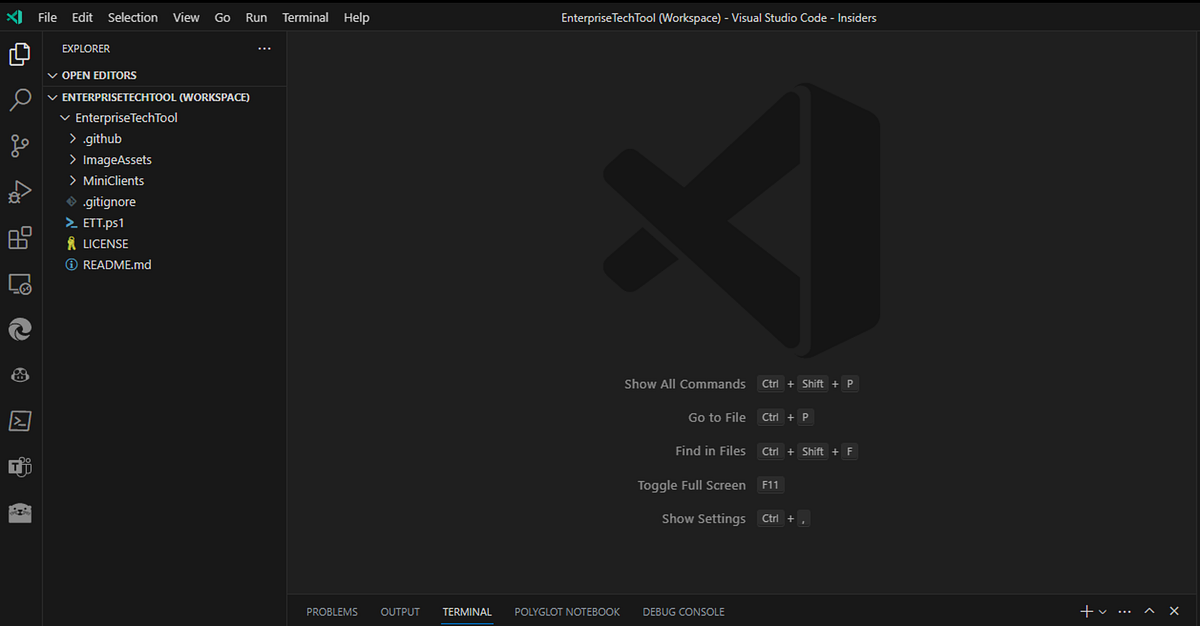Collapse the EnterpriseTechTool folder
Image resolution: width=1200 pixels, height=626 pixels.
point(64,117)
